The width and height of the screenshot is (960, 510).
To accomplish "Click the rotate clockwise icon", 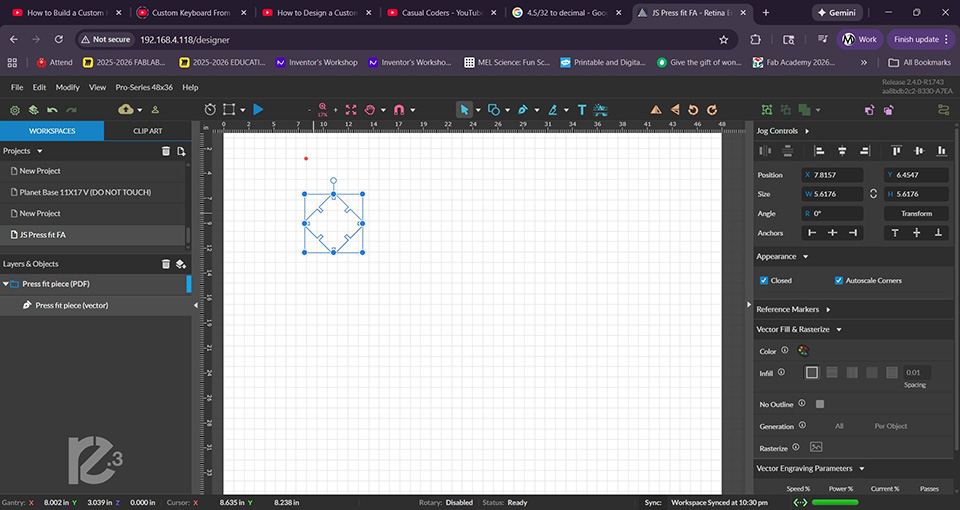I will (712, 110).
